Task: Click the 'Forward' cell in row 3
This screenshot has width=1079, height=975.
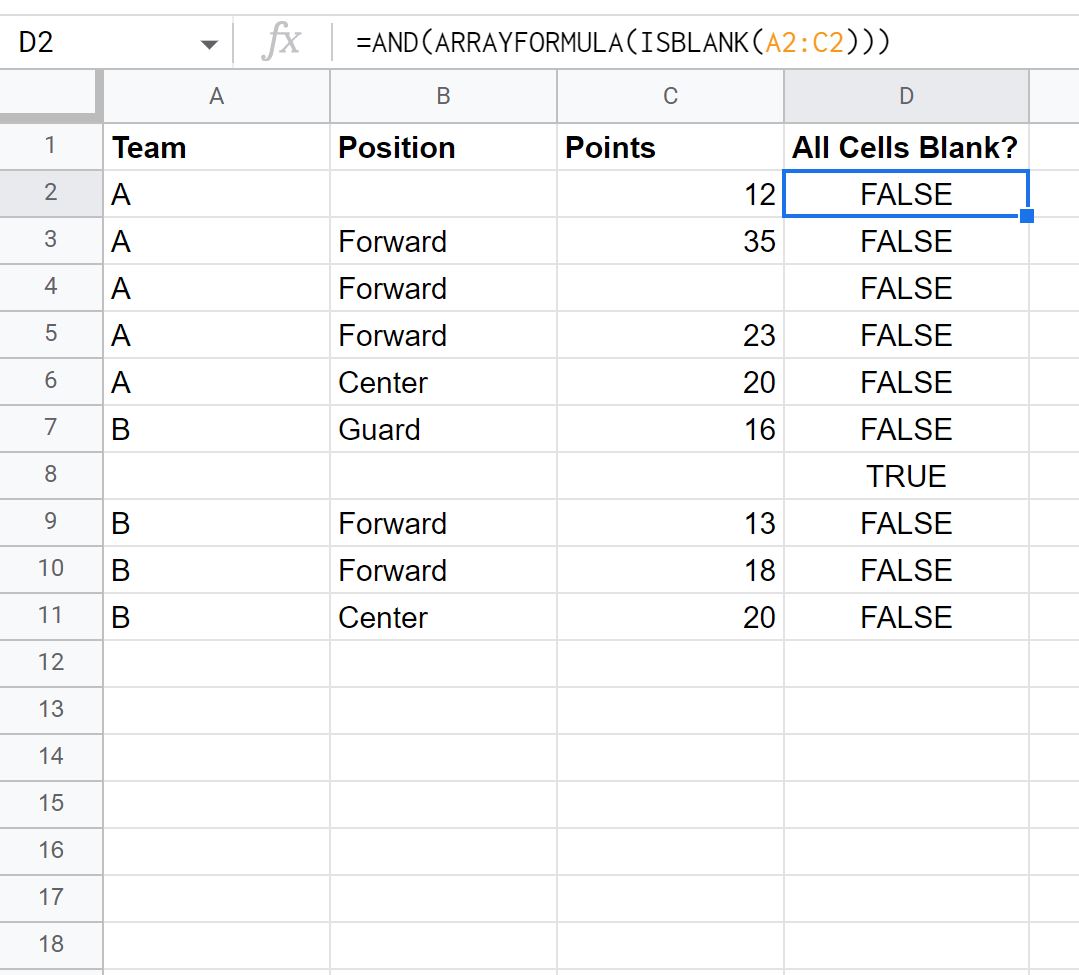Action: (443, 242)
